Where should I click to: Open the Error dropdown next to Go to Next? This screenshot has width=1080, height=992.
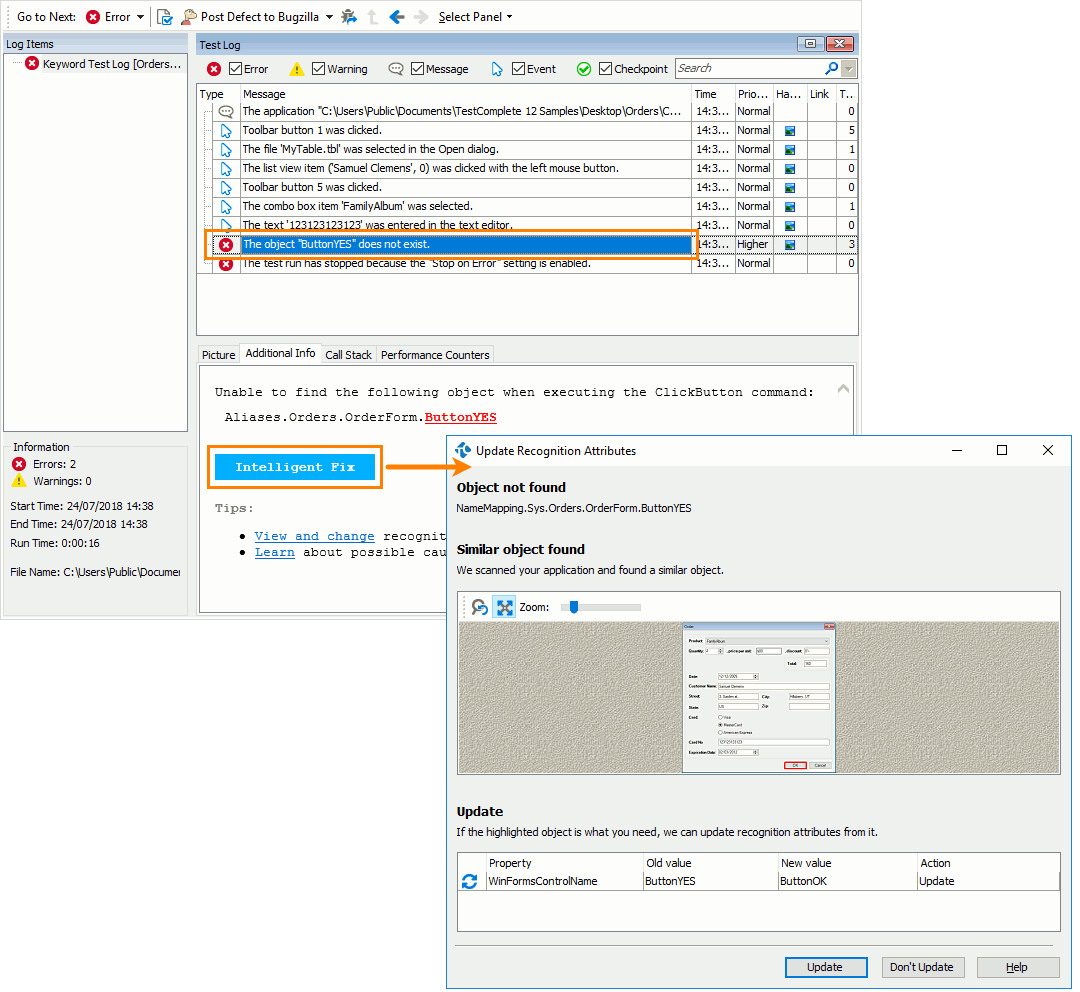click(x=138, y=17)
